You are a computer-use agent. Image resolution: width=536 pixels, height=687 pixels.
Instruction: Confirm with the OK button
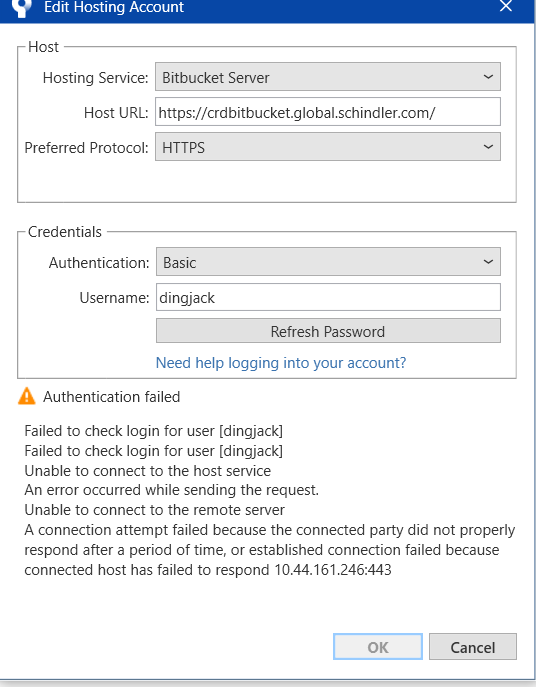click(x=378, y=647)
